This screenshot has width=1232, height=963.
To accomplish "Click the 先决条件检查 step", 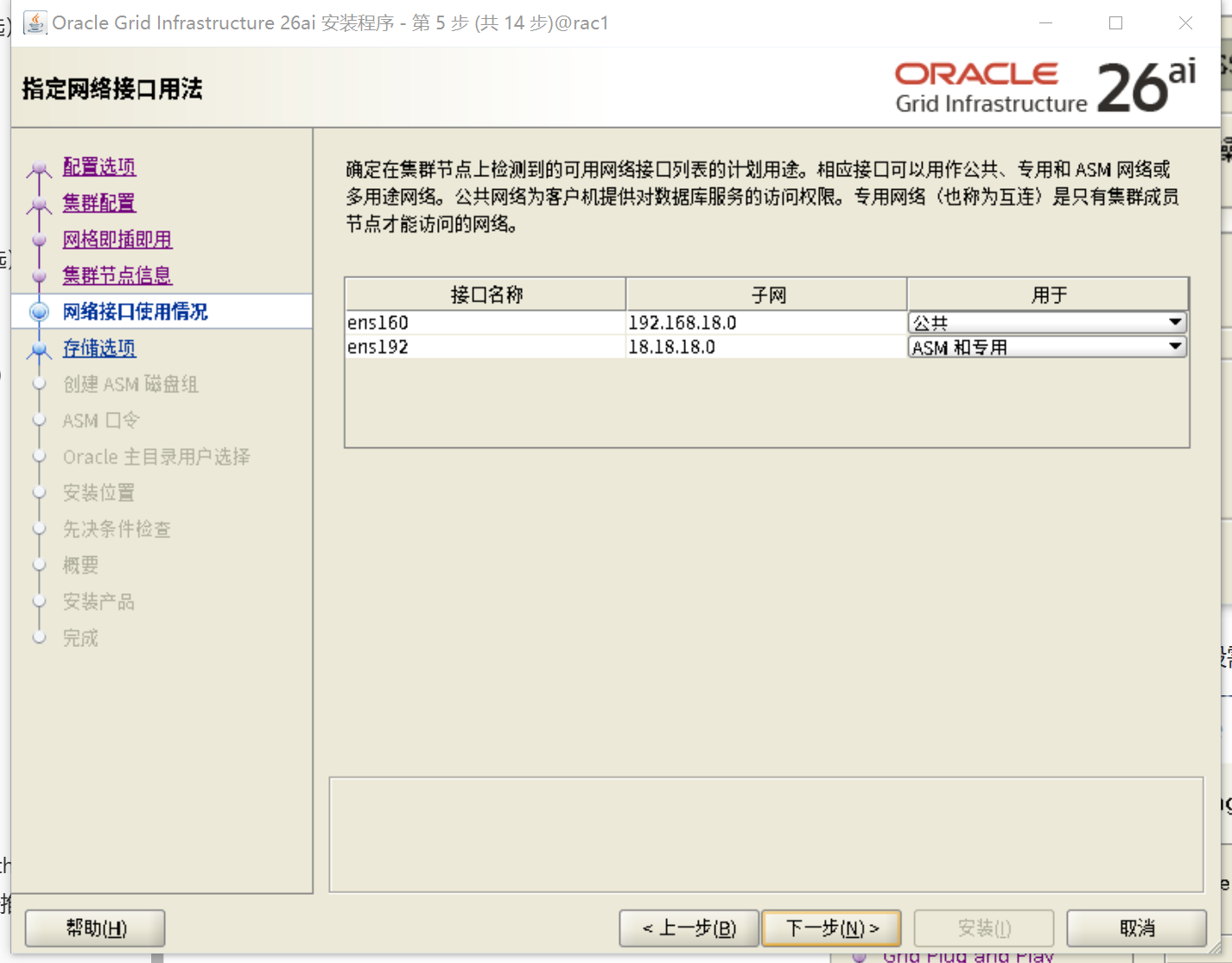I will [x=117, y=529].
